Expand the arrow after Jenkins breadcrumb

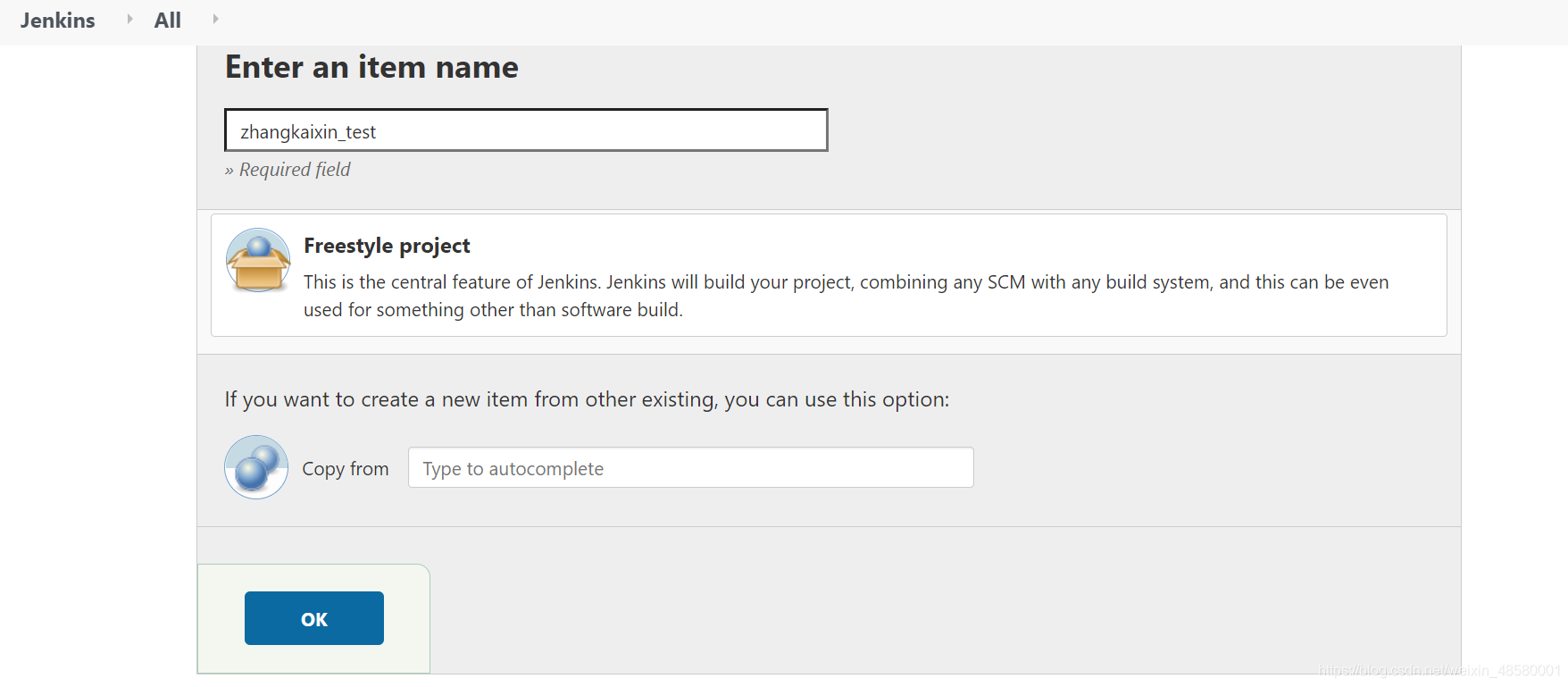tap(129, 19)
